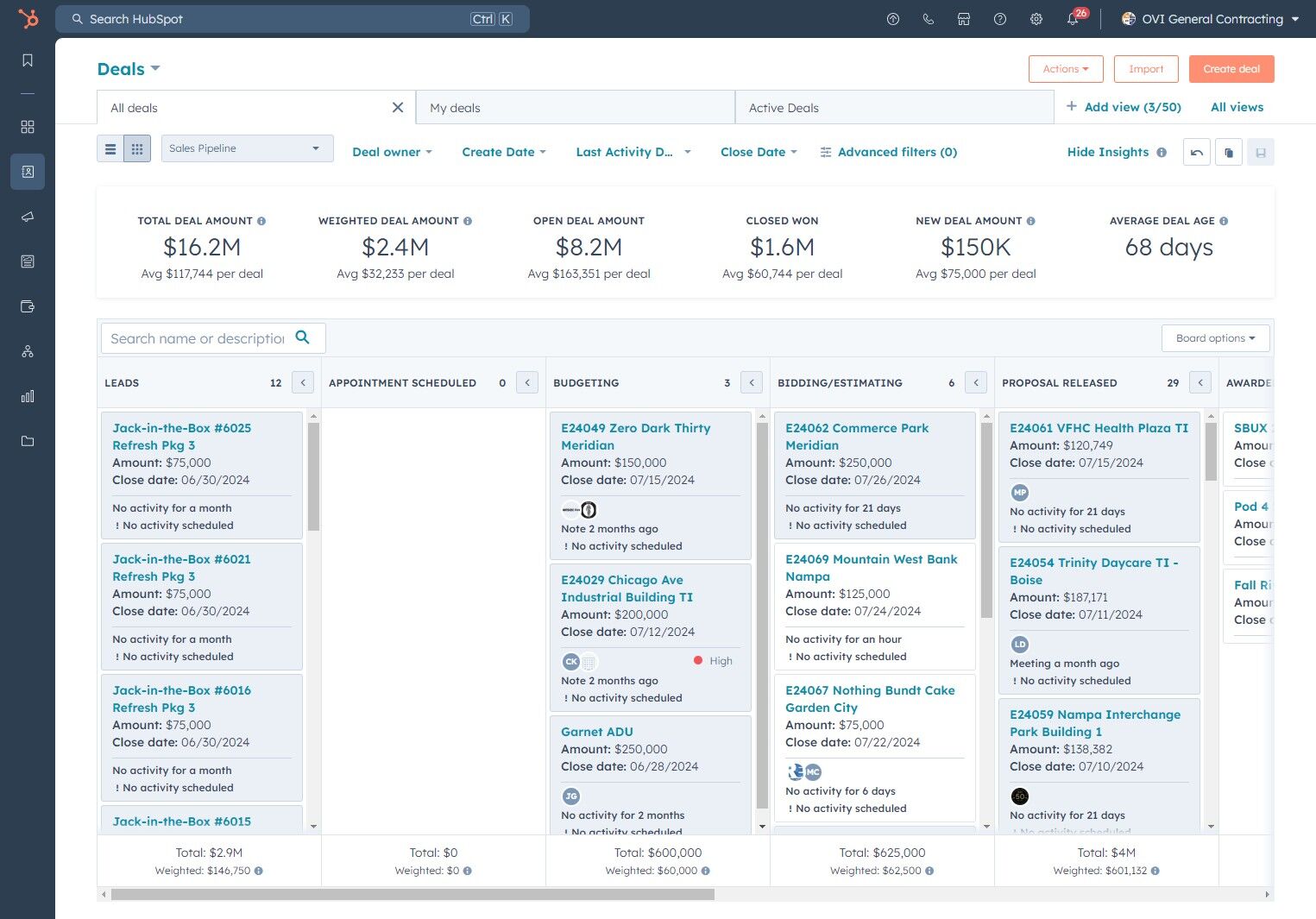Screen dimensions: 1316x919
Task: Click the info icon beside Weighted Deal Amount
Action: click(x=468, y=221)
